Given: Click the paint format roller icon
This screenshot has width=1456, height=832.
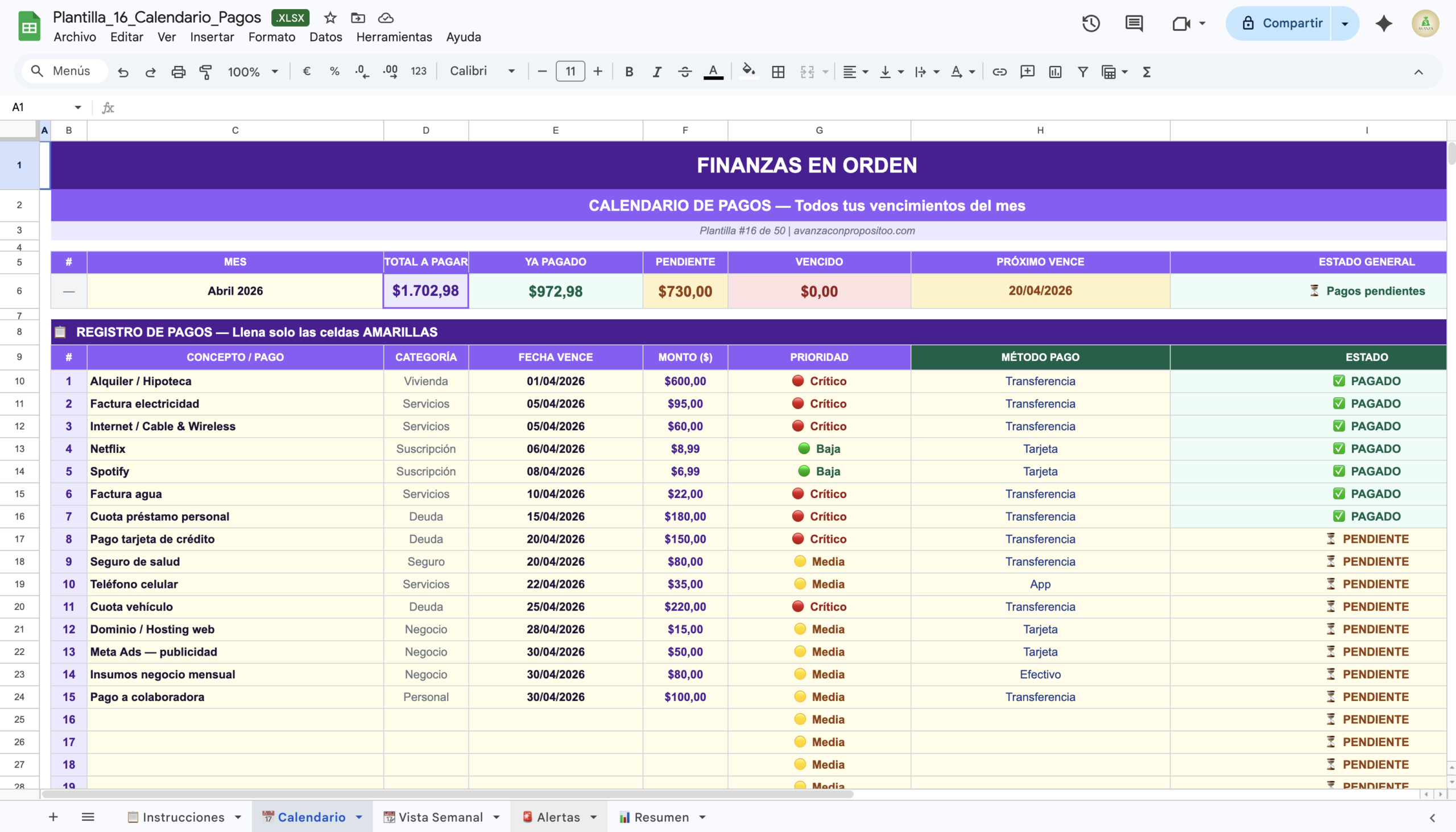Looking at the screenshot, I should [x=205, y=72].
